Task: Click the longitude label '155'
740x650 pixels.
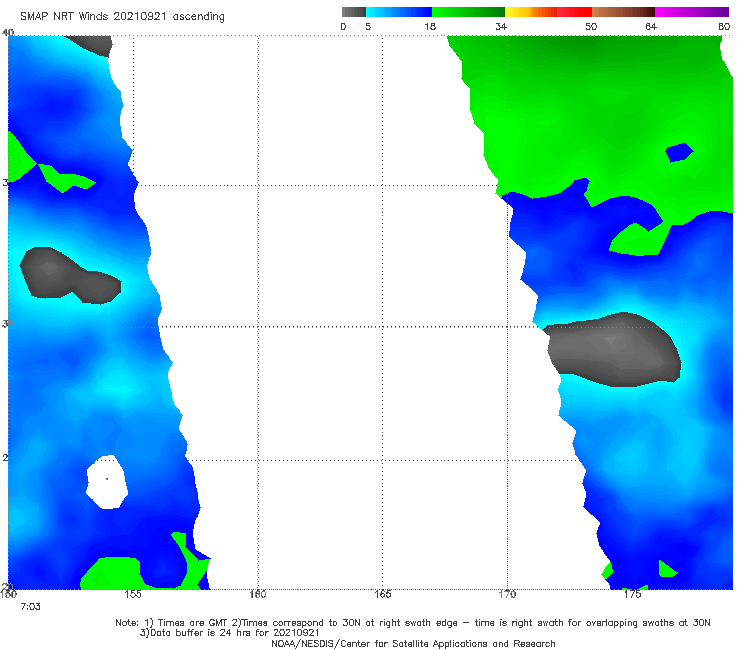Action: 133,594
